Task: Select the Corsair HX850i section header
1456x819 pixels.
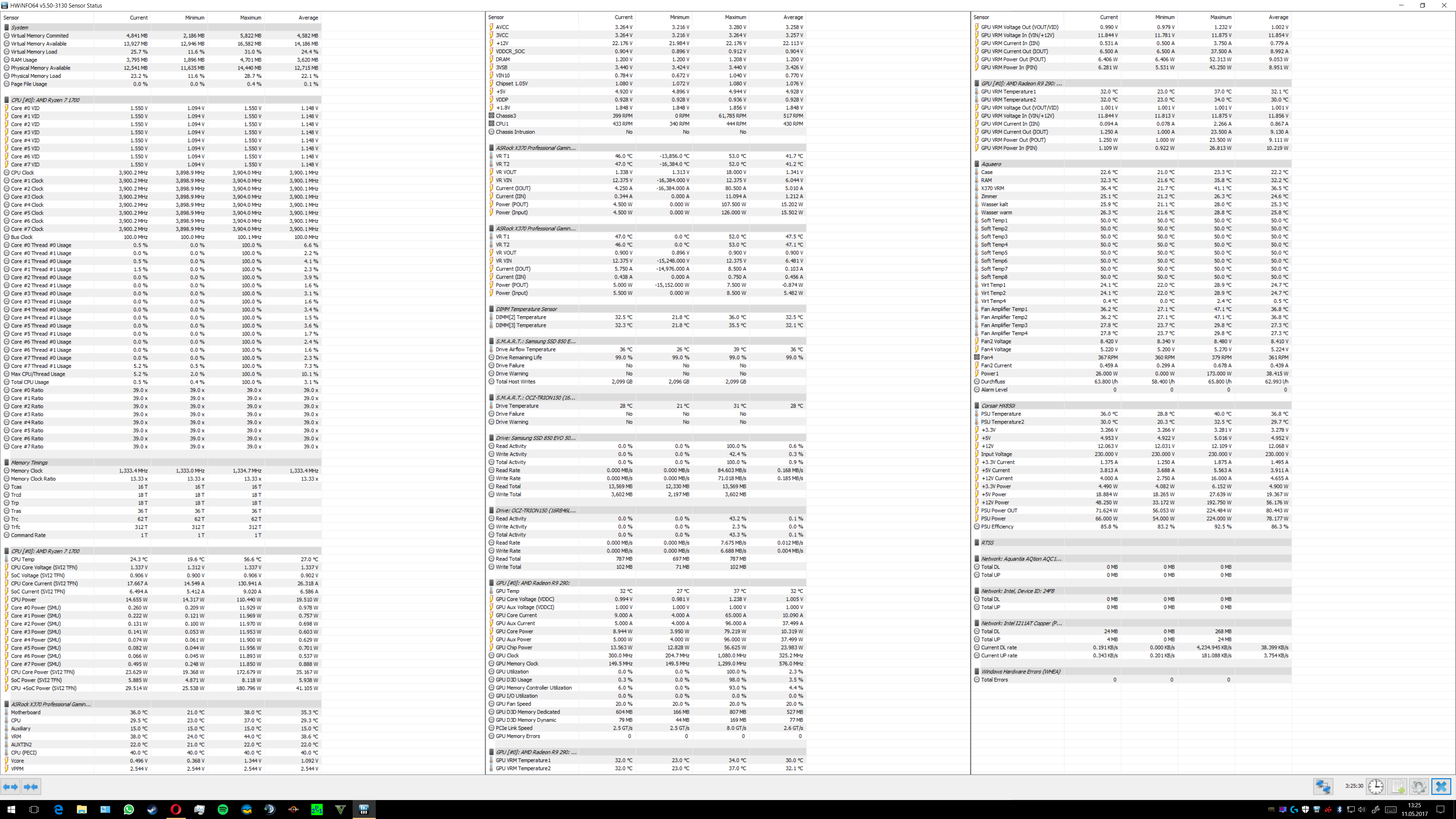Action: 998,406
